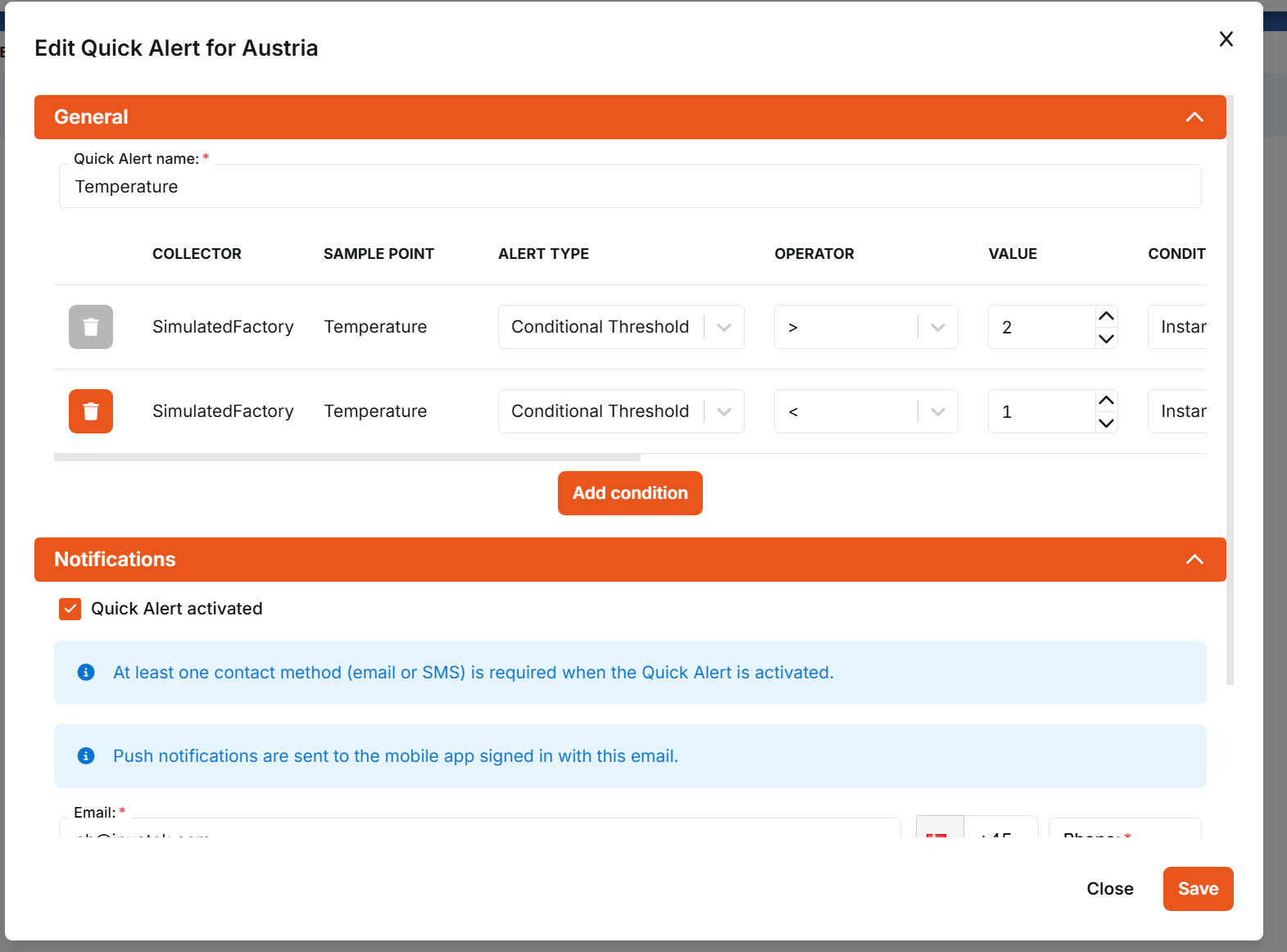
Task: Click the 'Push notifications are sent' notice text
Action: [396, 756]
